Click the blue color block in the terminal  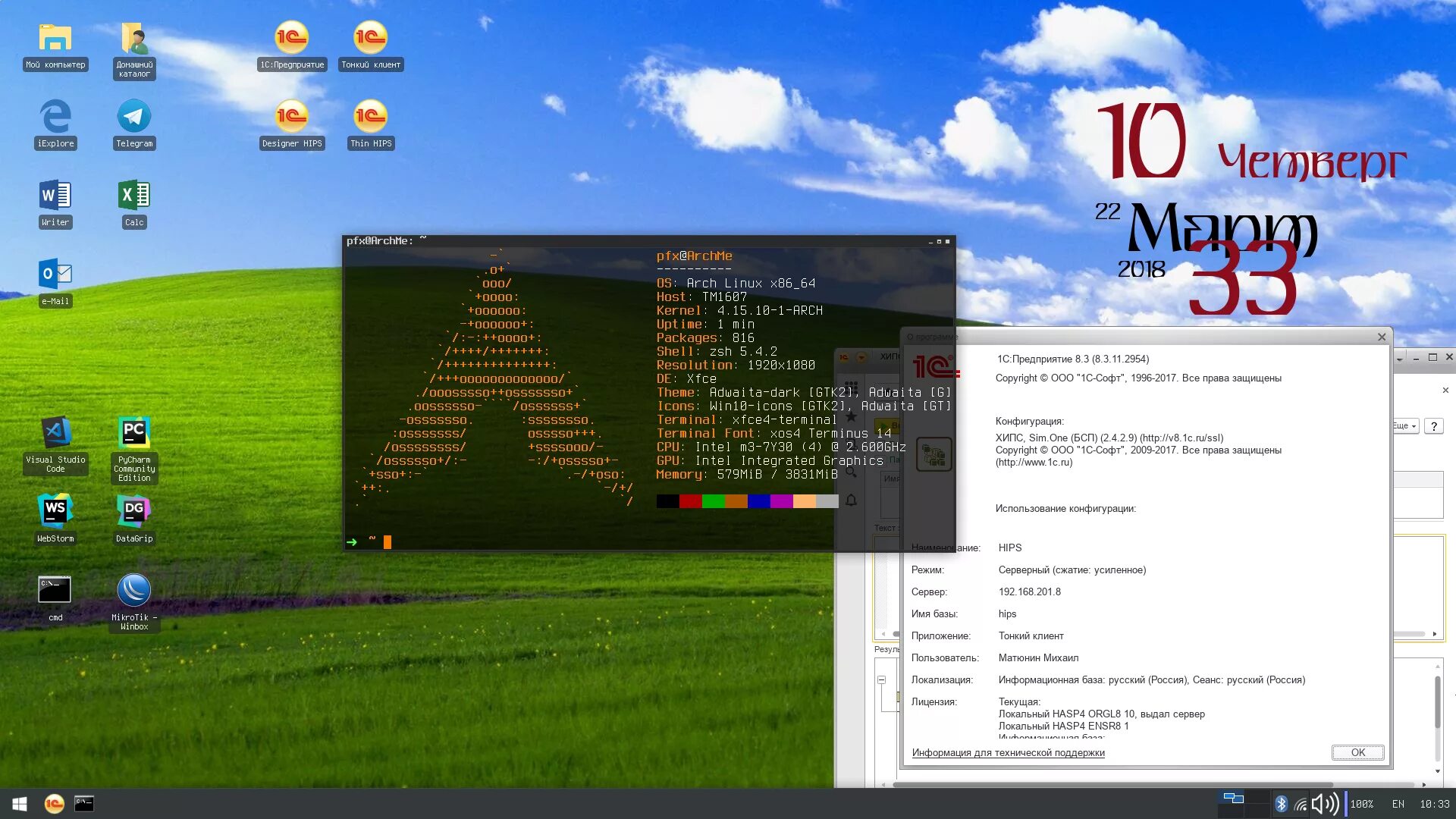[x=758, y=501]
